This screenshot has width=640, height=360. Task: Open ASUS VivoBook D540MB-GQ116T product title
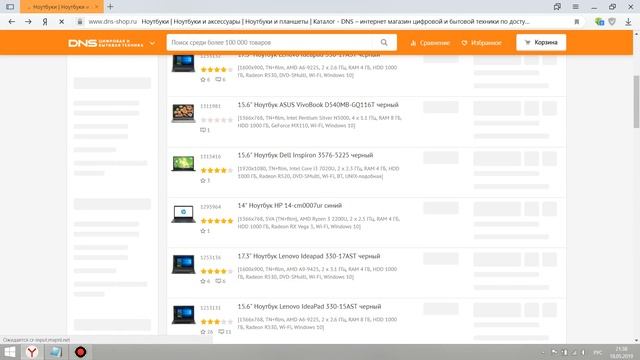click(x=318, y=105)
